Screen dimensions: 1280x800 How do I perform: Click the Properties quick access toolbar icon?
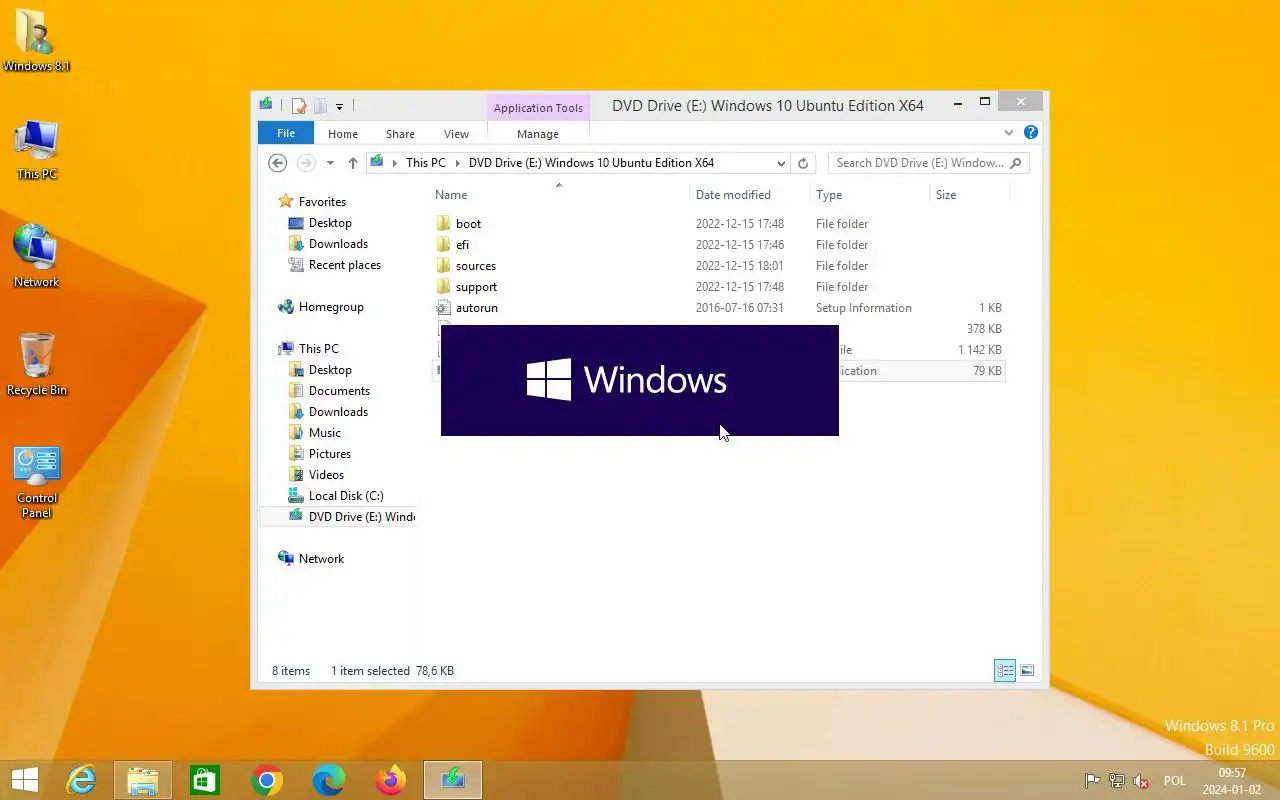298,105
